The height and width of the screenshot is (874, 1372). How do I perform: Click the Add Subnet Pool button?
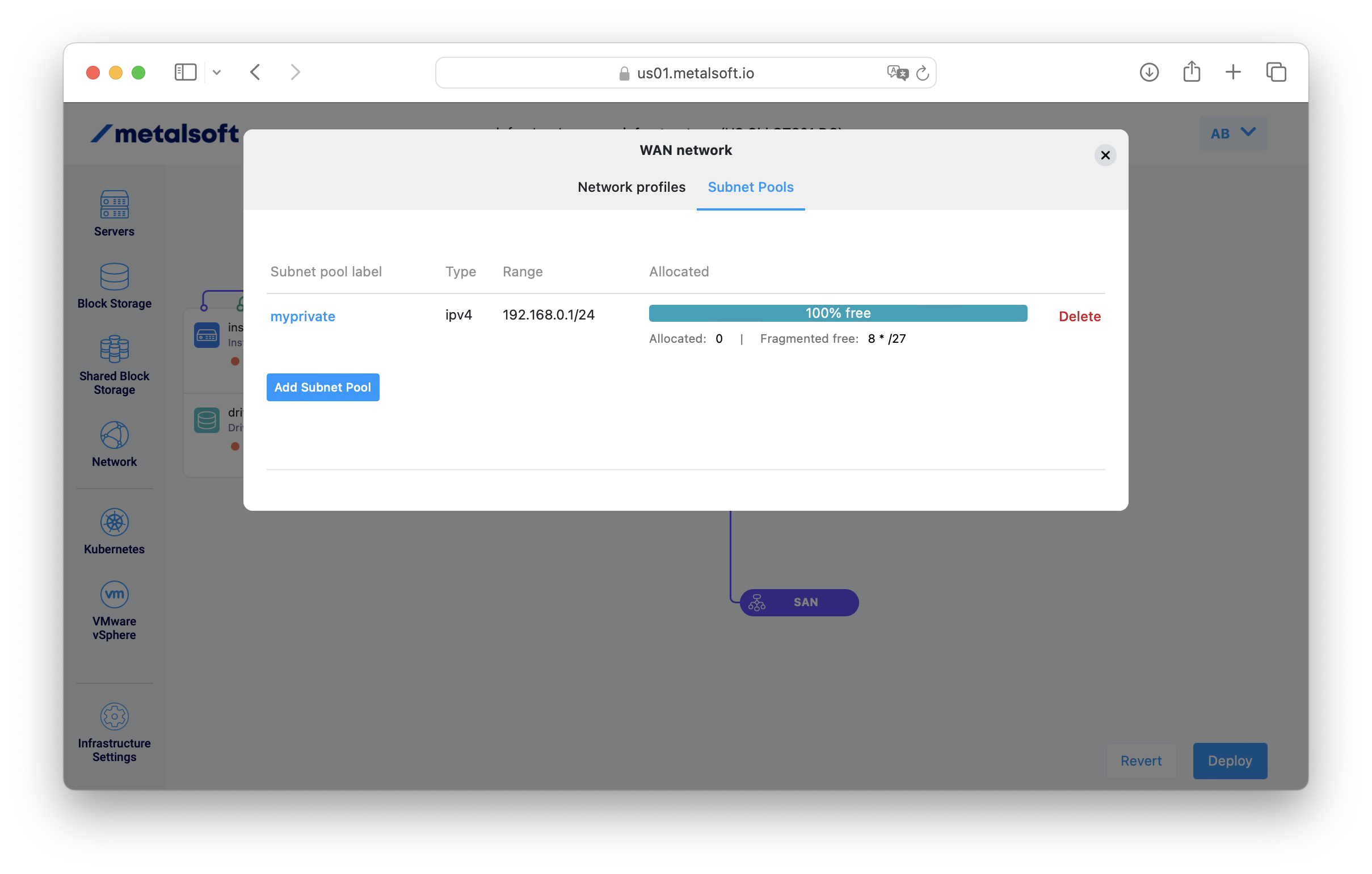(x=322, y=388)
